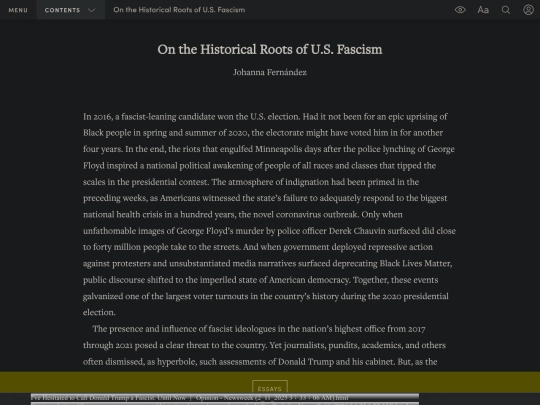The height and width of the screenshot is (405, 540).
Task: Click the essay heading 'On the Historical Roots of U.S. Fascism'
Action: pos(270,49)
